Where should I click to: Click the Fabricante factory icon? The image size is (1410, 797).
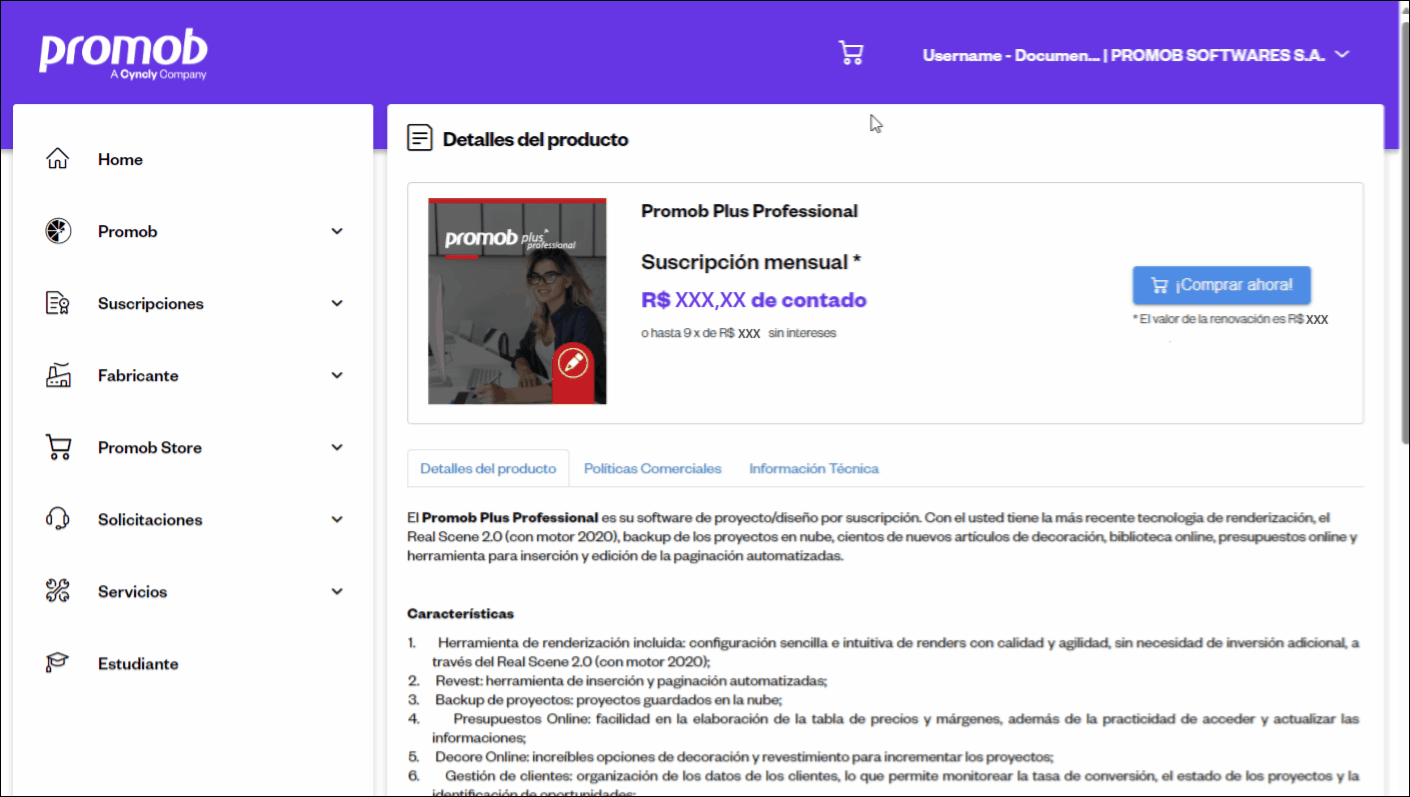coord(58,375)
